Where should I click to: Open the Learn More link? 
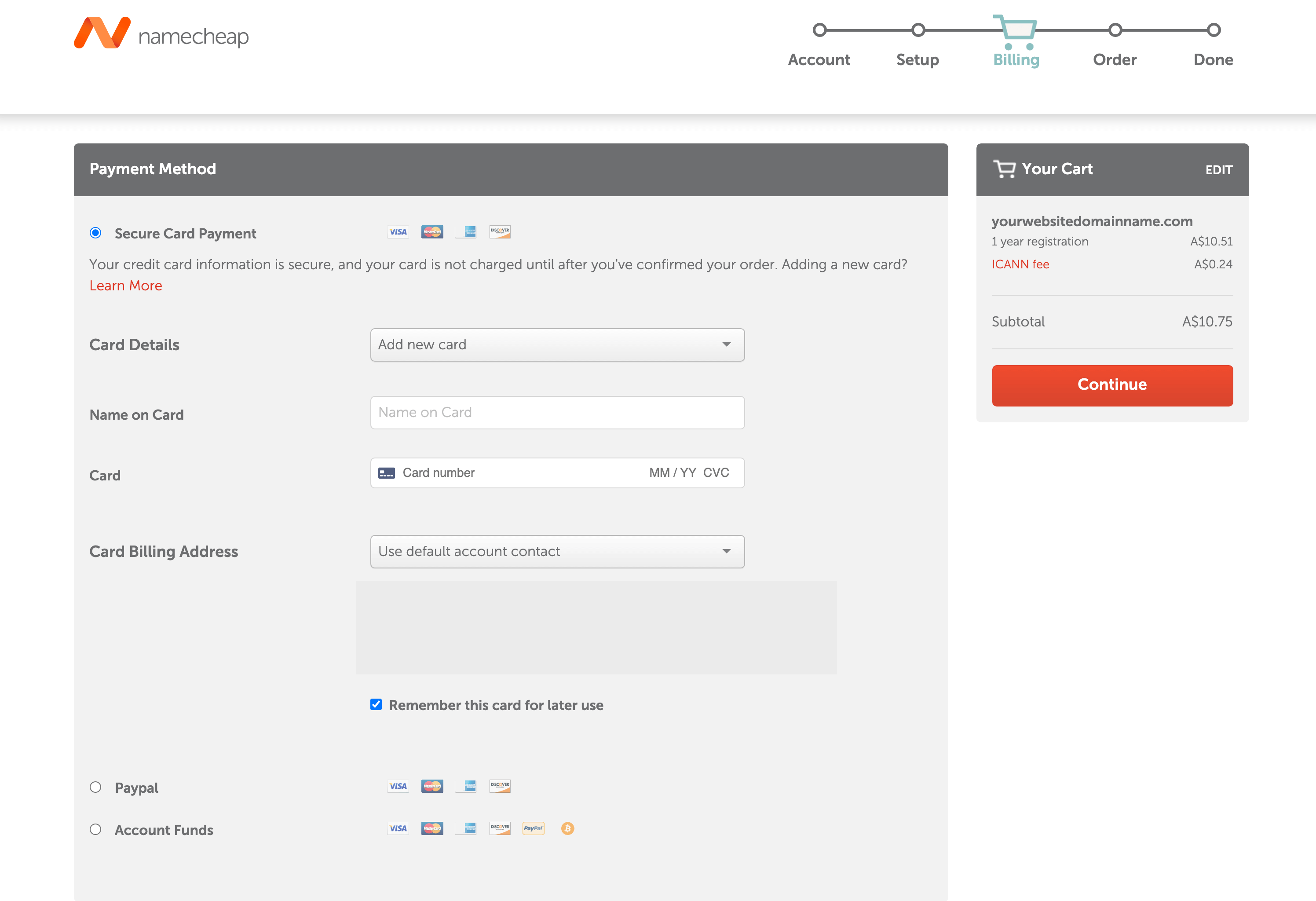tap(126, 286)
